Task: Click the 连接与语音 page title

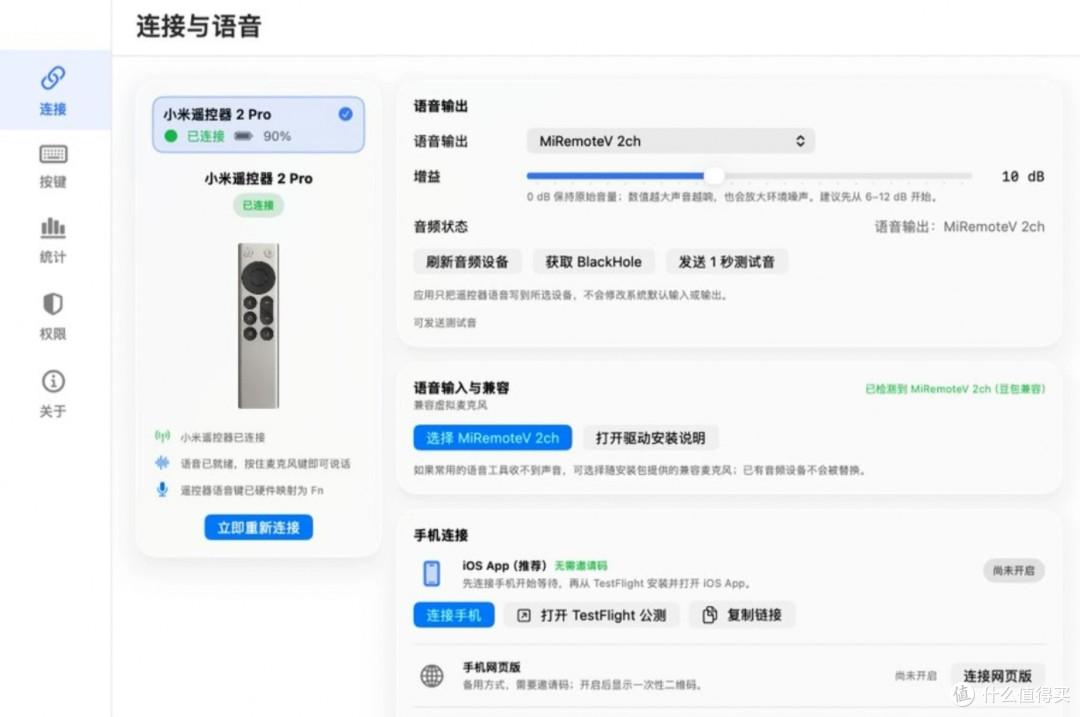Action: pyautogui.click(x=199, y=26)
